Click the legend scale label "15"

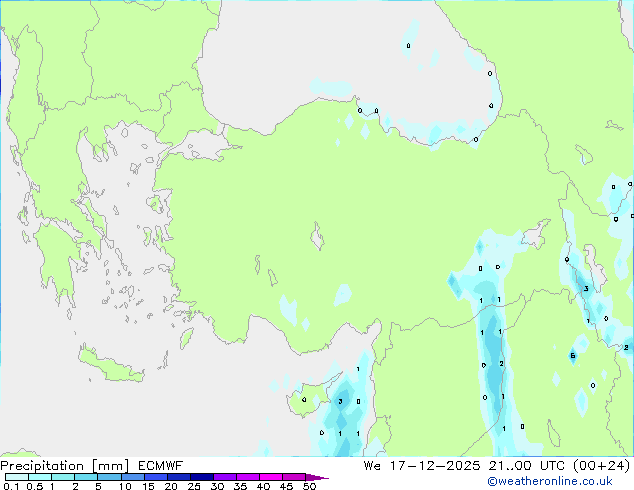148,486
